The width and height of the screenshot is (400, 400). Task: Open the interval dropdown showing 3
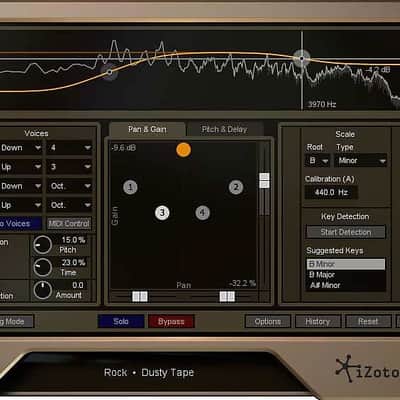(x=69, y=167)
